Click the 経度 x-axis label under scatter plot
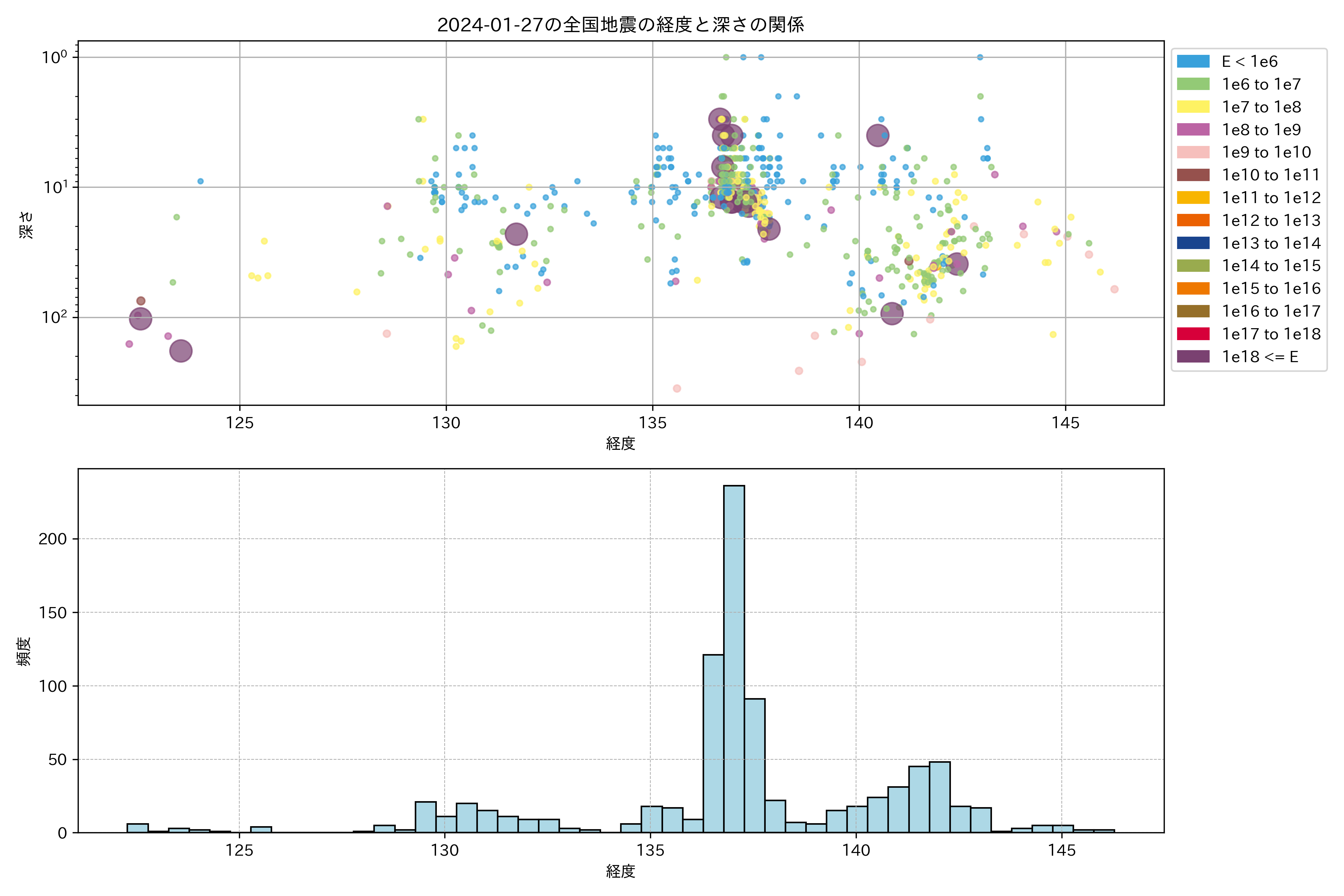1344x896 pixels. tap(620, 444)
